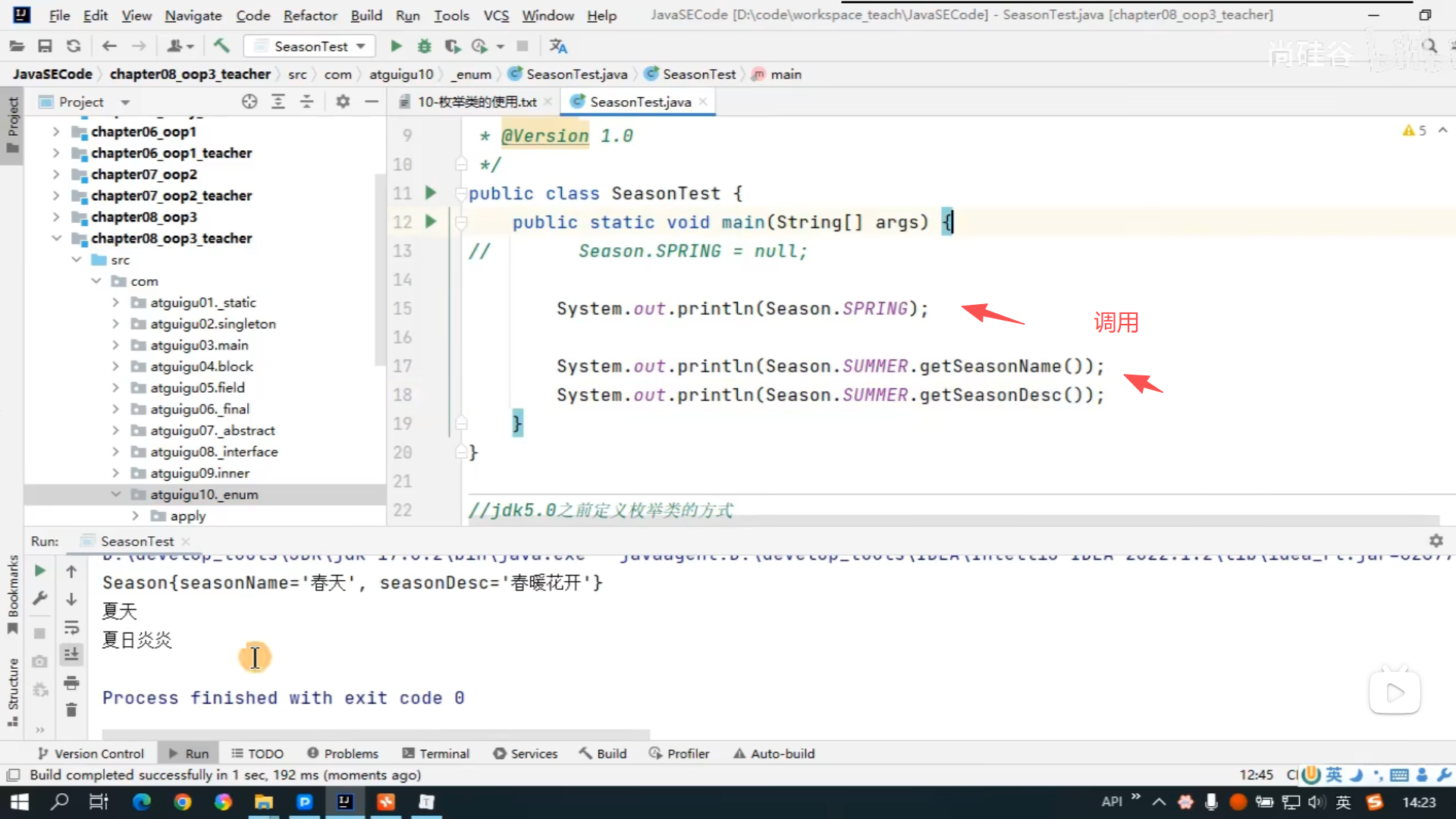Clear Run console with trash icon
Screen dimensions: 1456x819
coord(71,711)
